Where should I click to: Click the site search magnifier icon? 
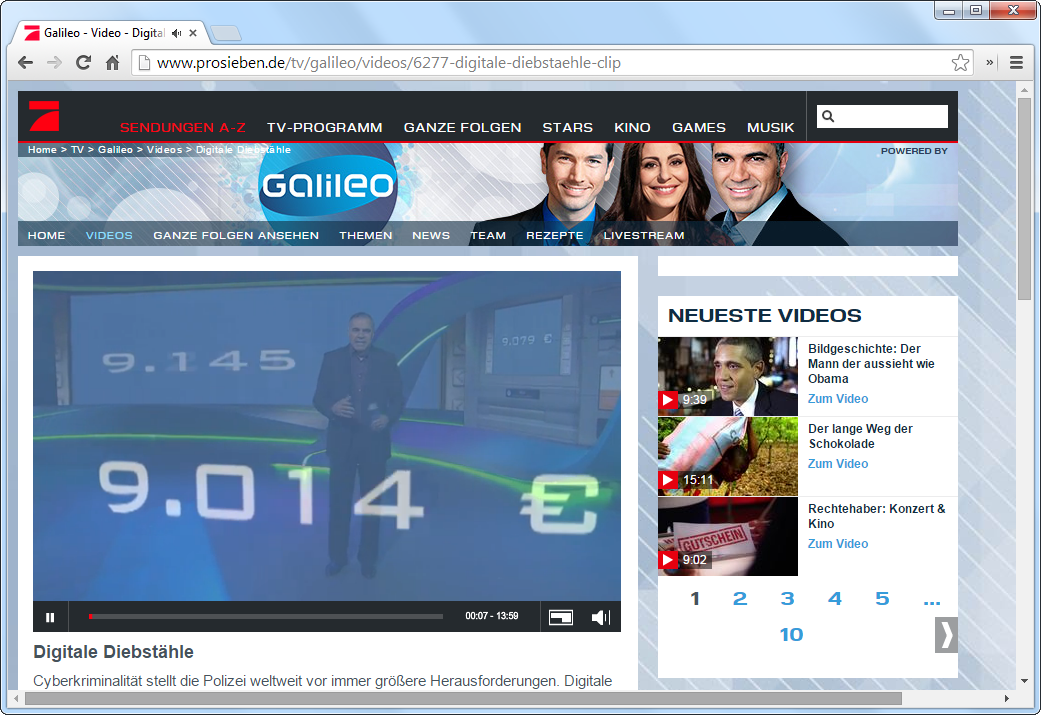(828, 117)
